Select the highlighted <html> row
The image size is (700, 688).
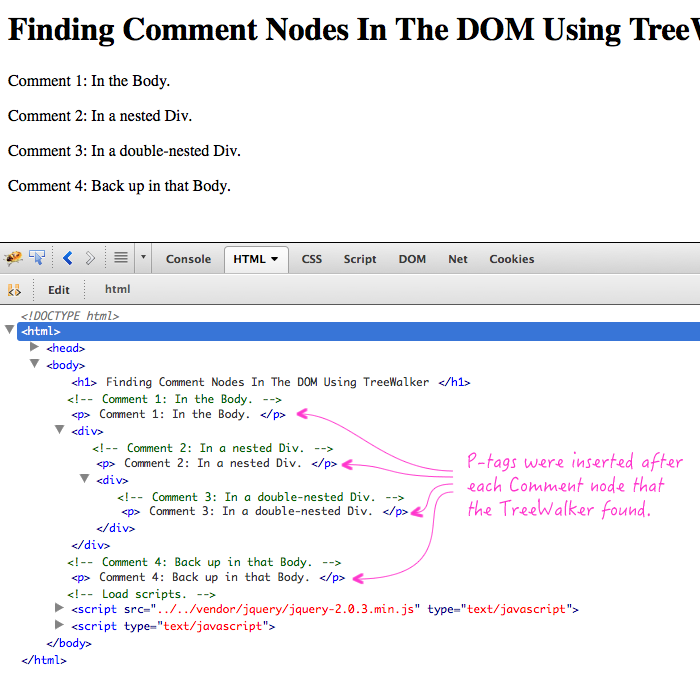point(358,331)
